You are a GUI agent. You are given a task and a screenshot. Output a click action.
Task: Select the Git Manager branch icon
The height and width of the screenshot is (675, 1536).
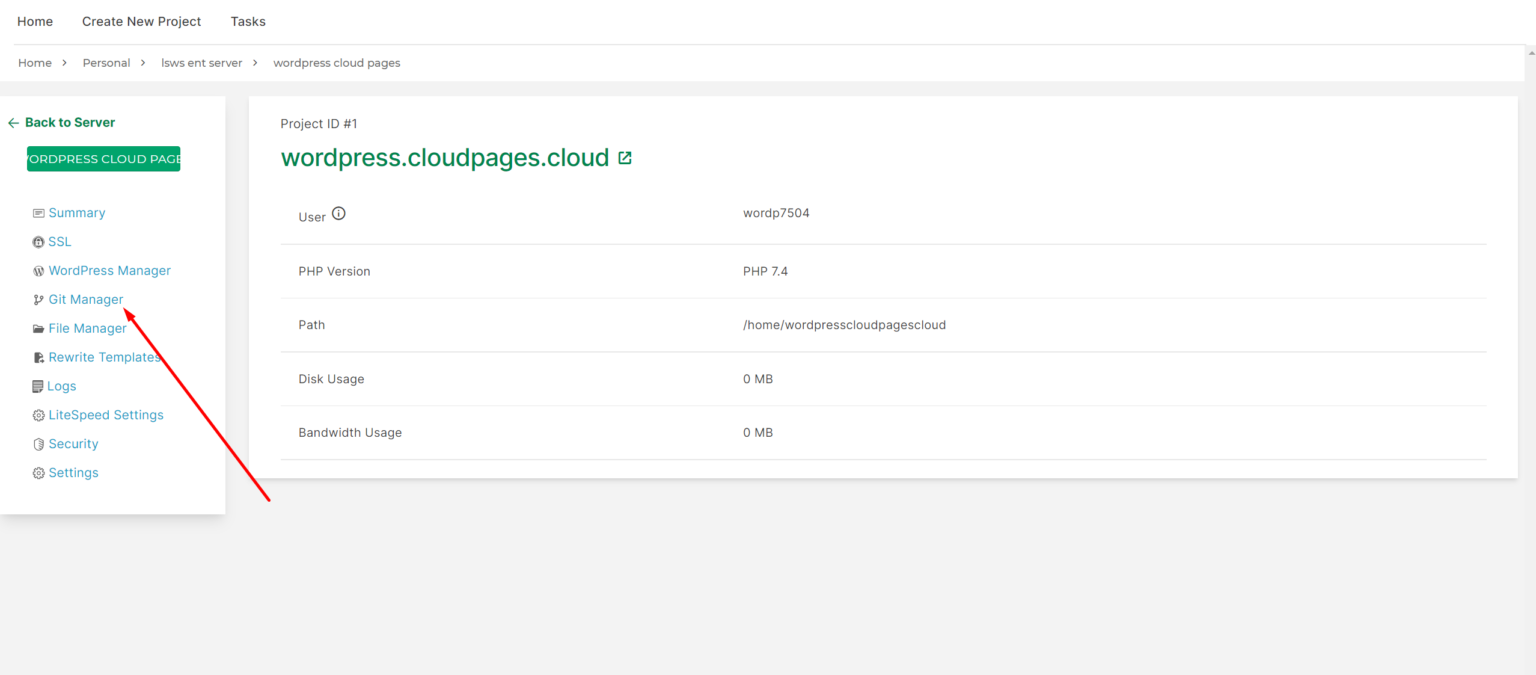pyautogui.click(x=37, y=299)
